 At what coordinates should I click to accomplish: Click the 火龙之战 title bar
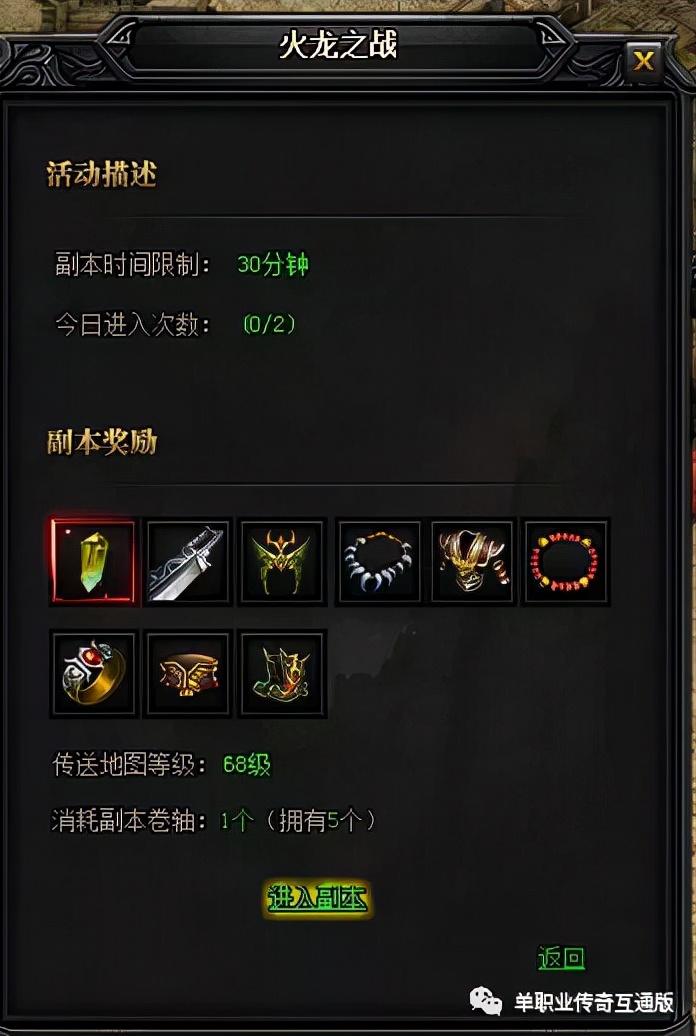pos(338,46)
